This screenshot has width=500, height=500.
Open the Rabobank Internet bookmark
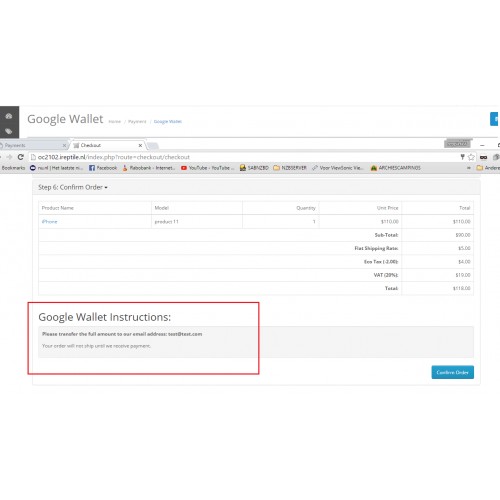click(149, 168)
